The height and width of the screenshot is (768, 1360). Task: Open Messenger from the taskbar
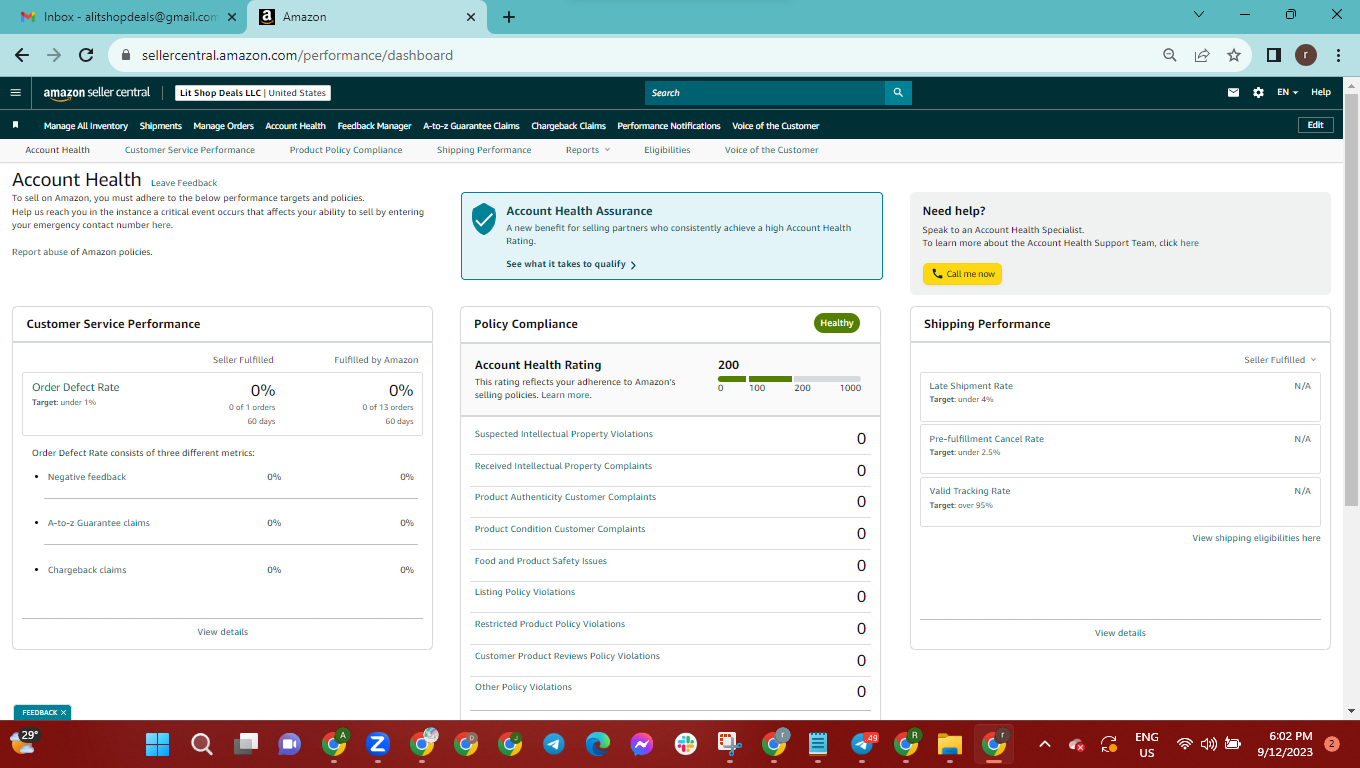pos(642,744)
